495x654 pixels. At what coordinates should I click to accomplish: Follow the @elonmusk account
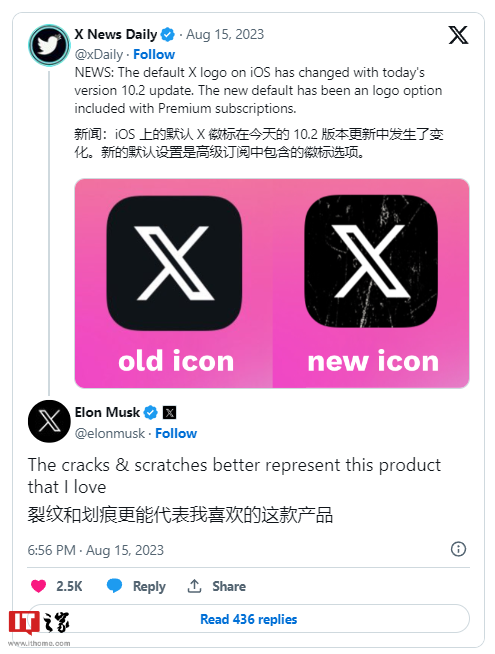point(176,433)
